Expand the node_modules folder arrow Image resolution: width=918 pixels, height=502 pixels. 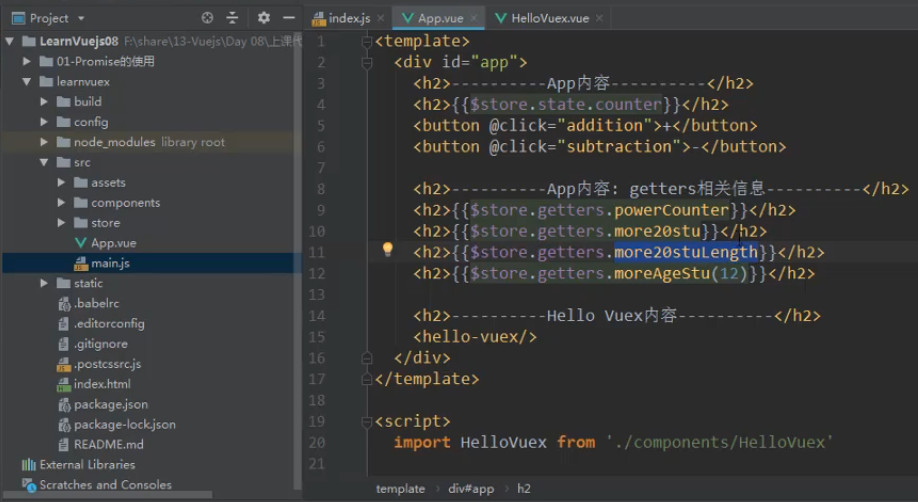click(x=44, y=142)
